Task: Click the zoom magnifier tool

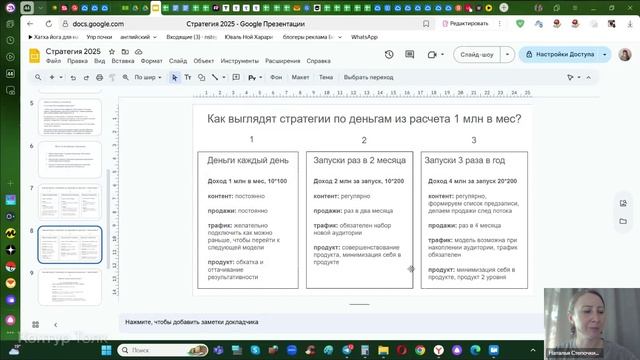Action: coord(126,77)
